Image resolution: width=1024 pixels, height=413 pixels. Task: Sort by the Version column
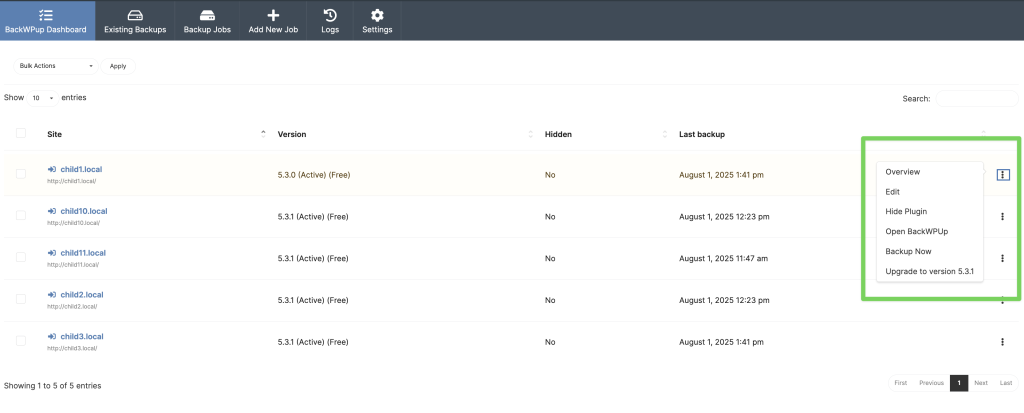tap(405, 134)
